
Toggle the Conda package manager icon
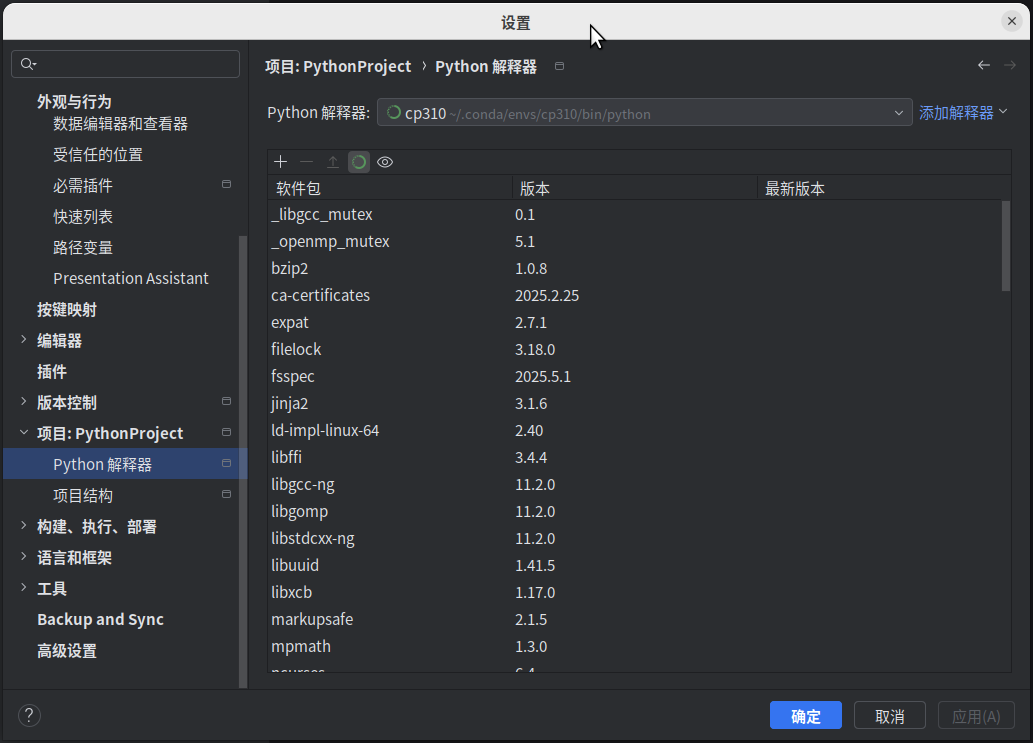359,162
